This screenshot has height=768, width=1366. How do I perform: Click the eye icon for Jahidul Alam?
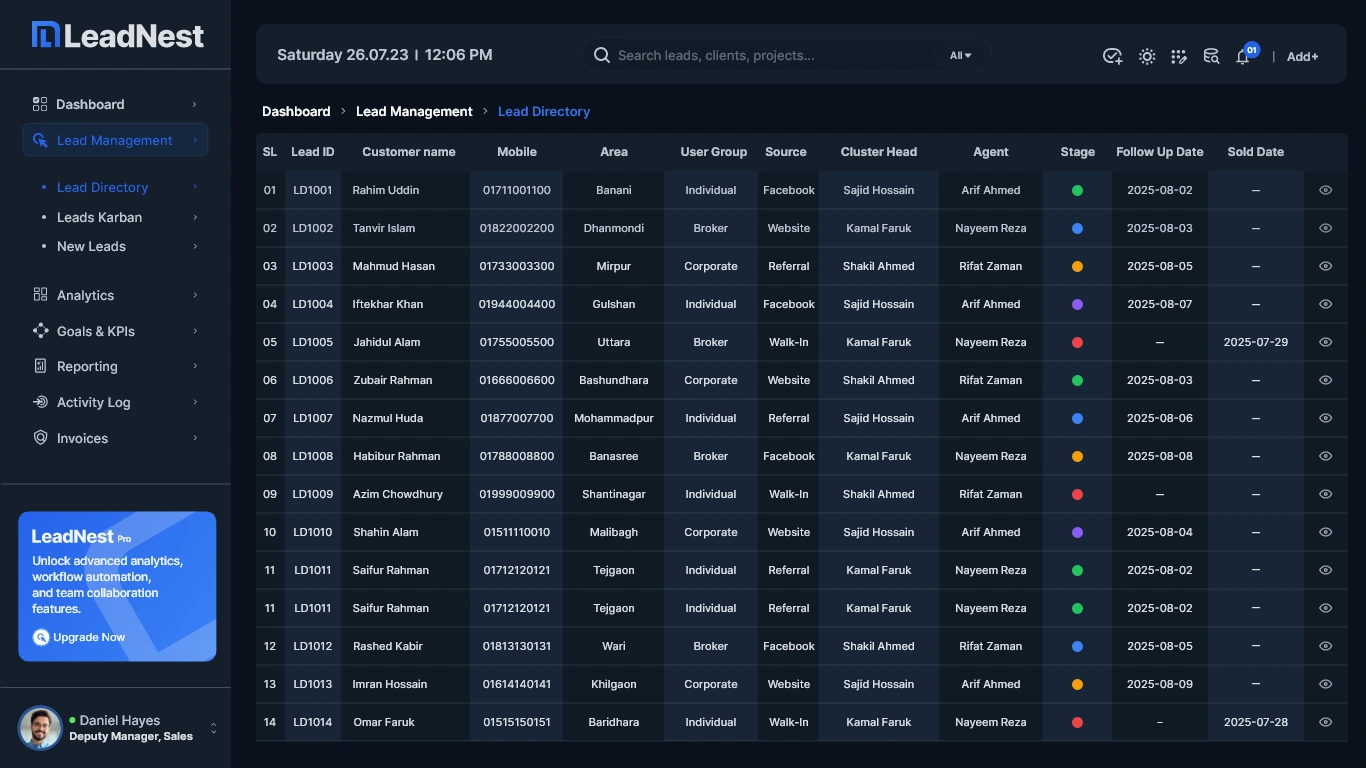pyautogui.click(x=1325, y=342)
